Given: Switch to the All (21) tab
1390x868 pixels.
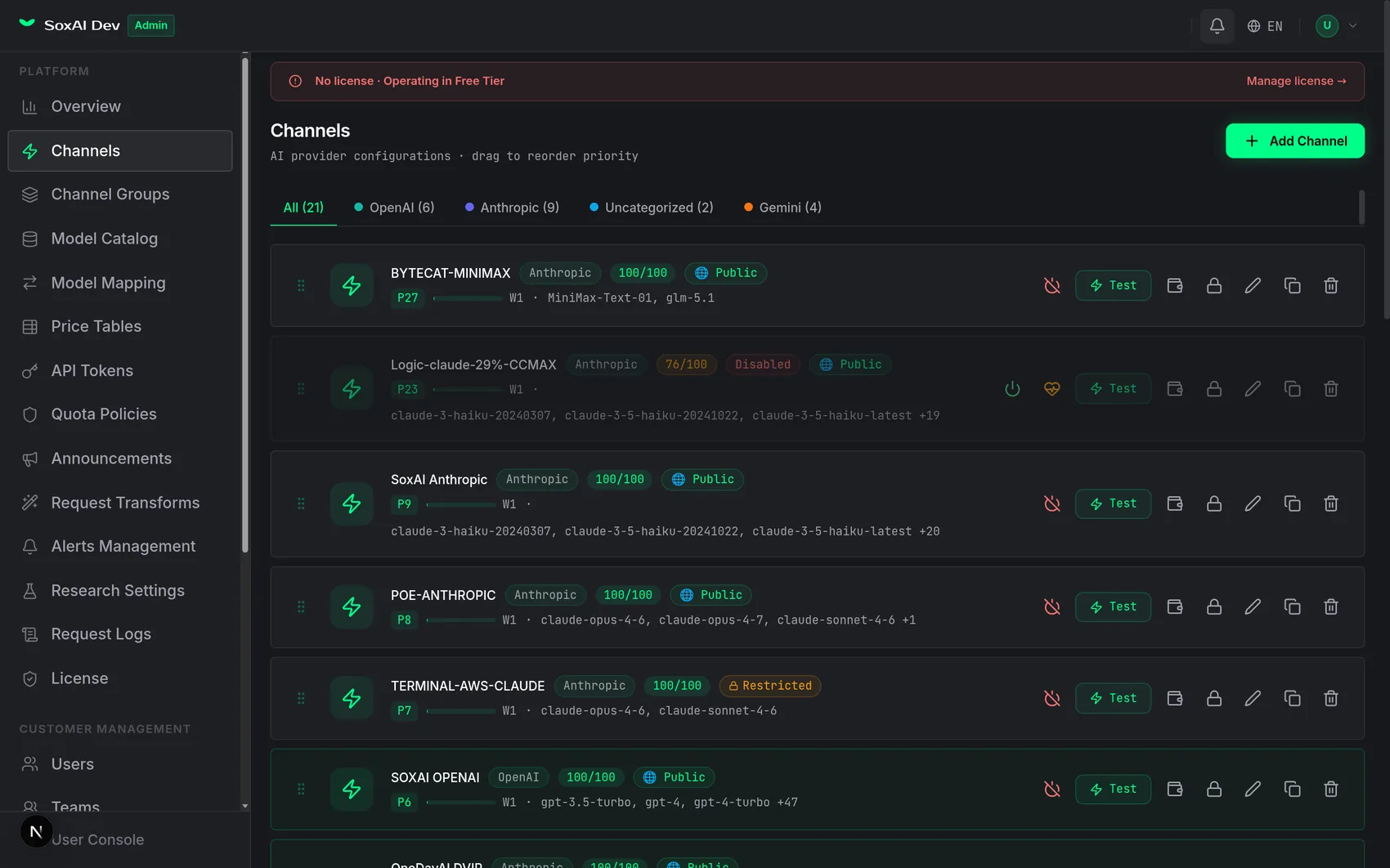Looking at the screenshot, I should coord(303,208).
